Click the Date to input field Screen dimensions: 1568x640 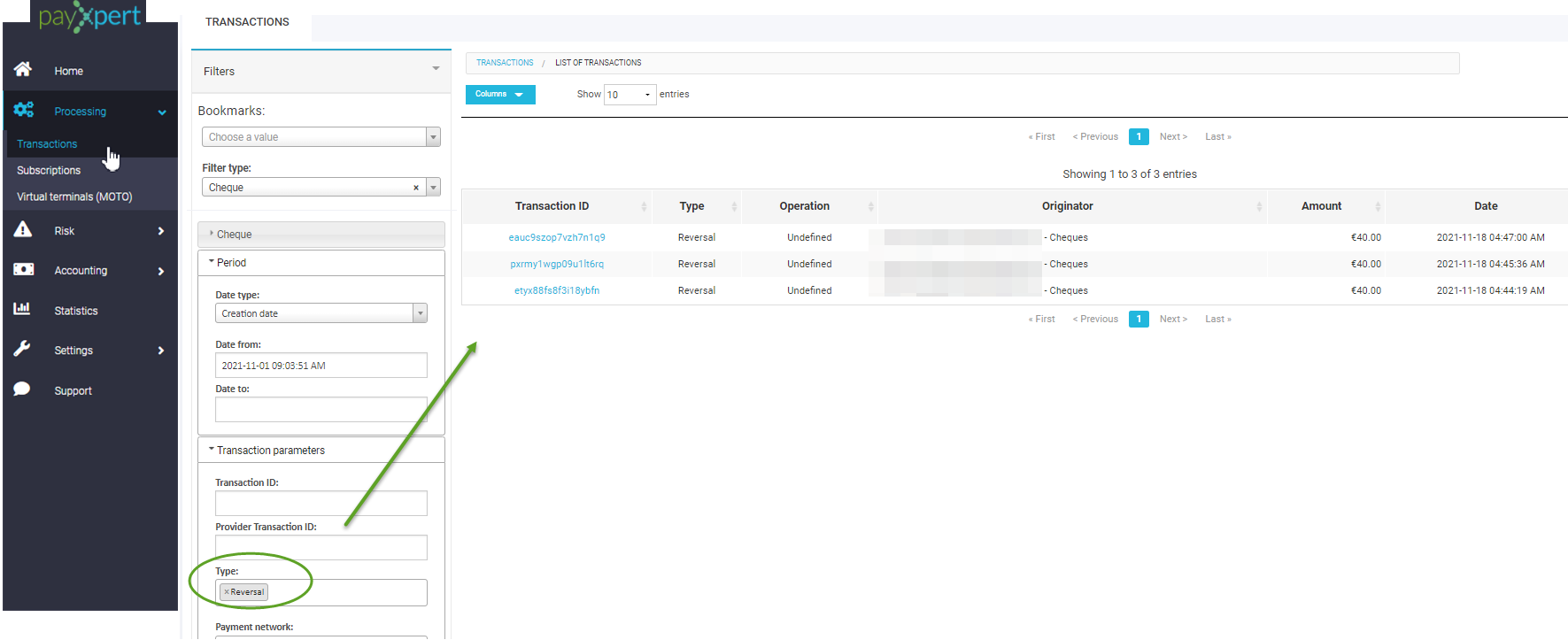coord(321,410)
